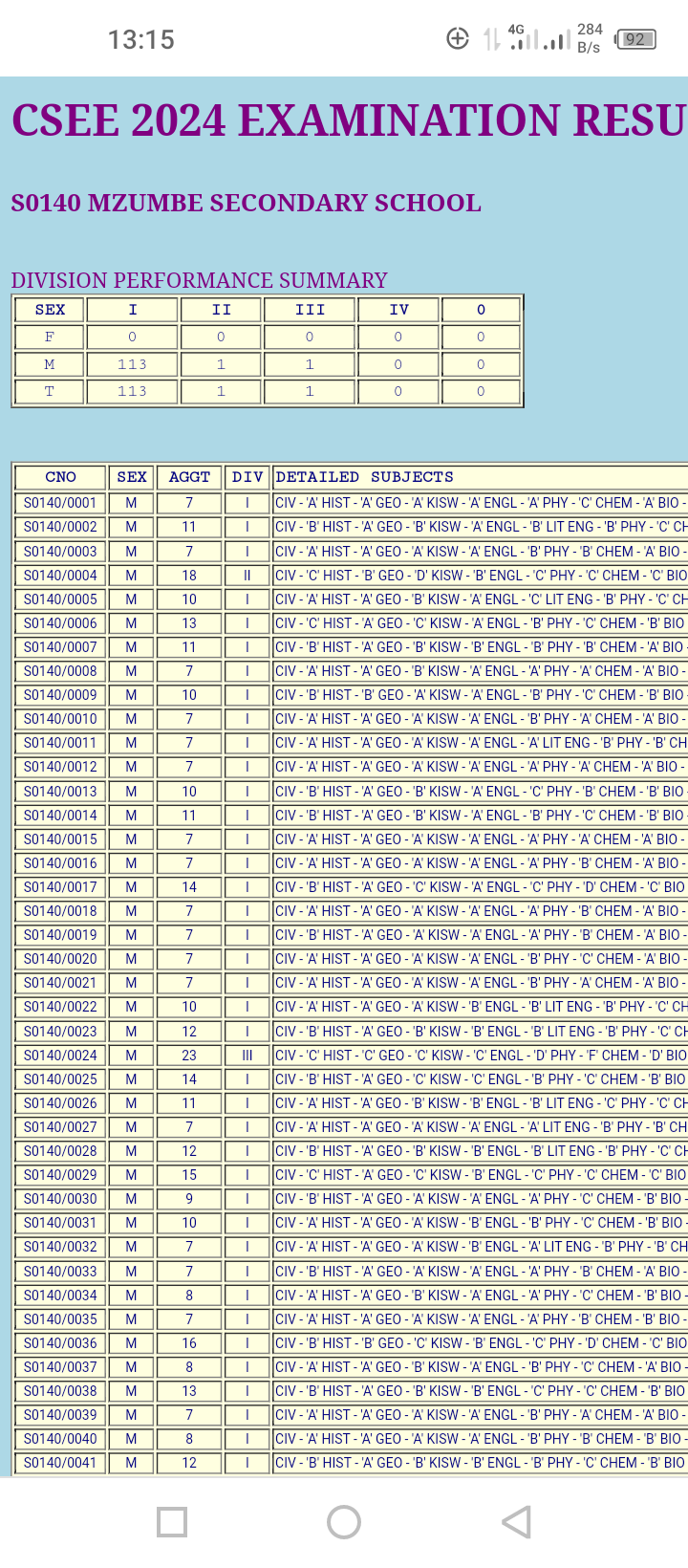Click aggregate 16 for candidate S0140/0036
The image size is (688, 1568).
coord(189,1343)
